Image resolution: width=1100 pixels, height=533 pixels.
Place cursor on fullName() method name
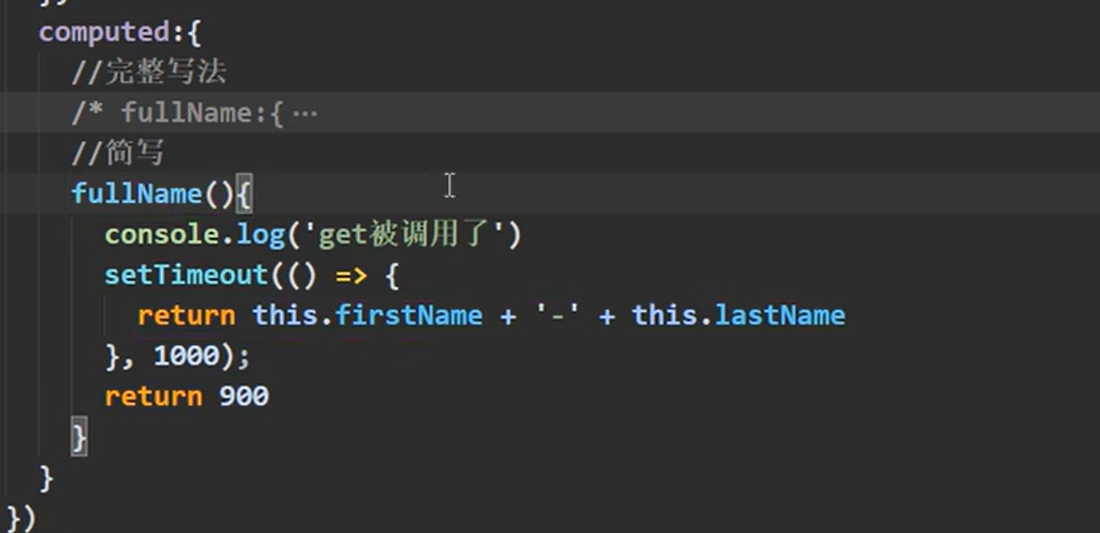pos(137,193)
